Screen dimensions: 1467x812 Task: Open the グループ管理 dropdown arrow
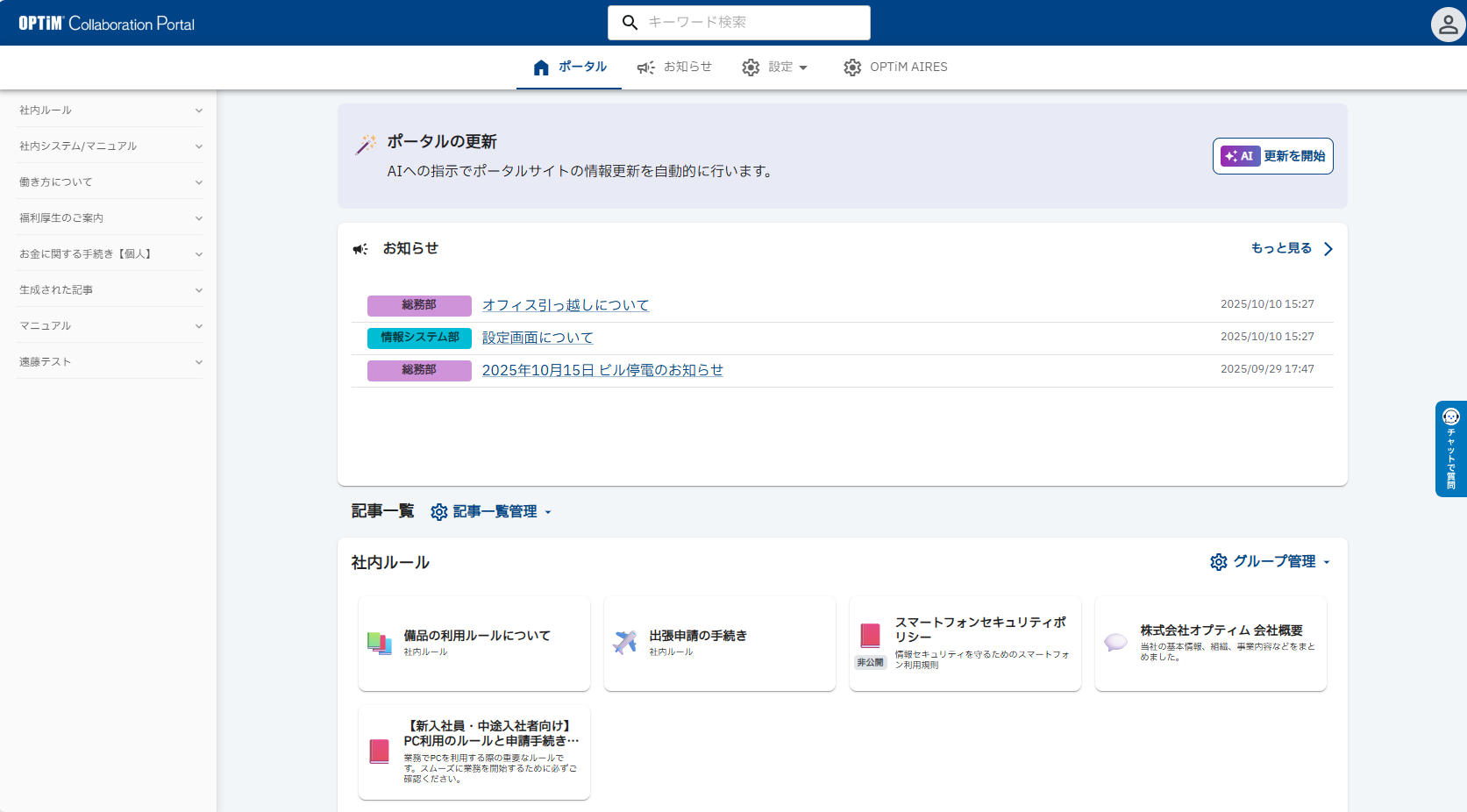(1327, 562)
